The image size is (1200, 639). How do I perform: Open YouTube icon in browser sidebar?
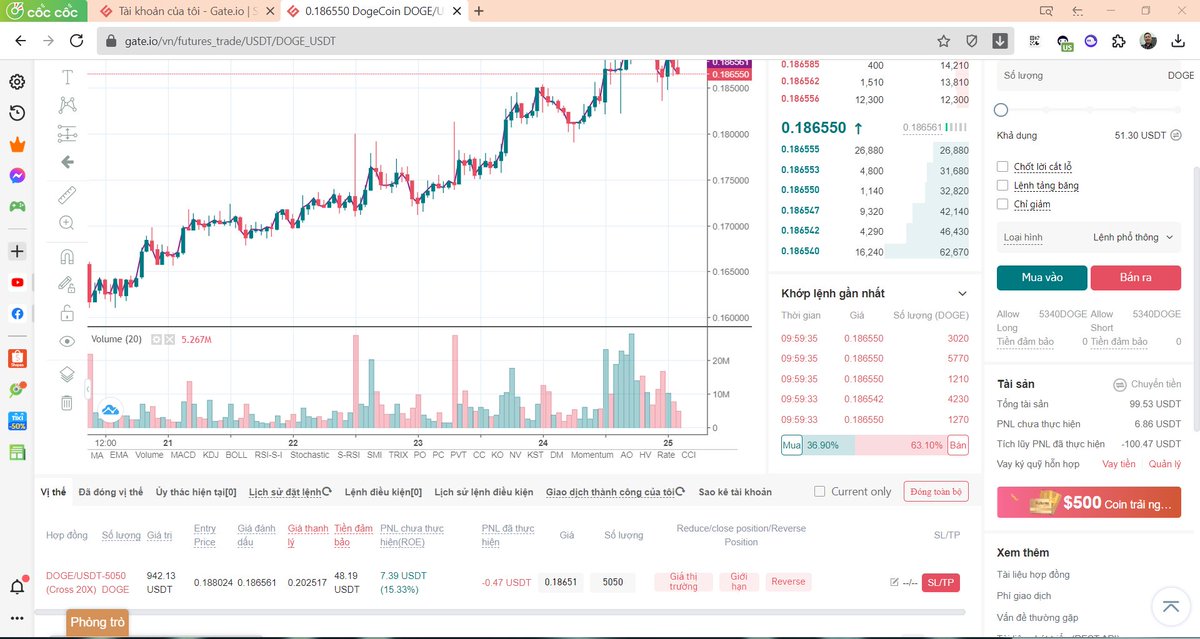(17, 283)
